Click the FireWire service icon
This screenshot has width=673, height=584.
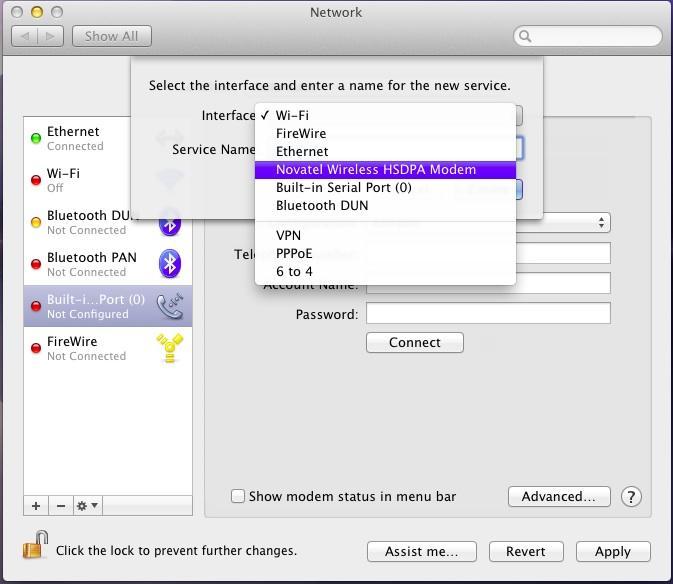[x=170, y=348]
